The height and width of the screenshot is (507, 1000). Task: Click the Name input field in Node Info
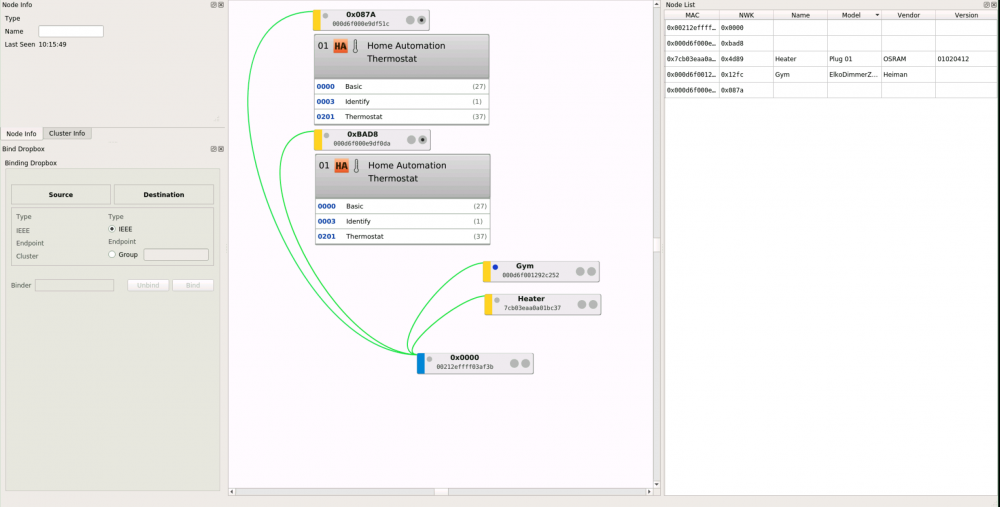[x=70, y=31]
